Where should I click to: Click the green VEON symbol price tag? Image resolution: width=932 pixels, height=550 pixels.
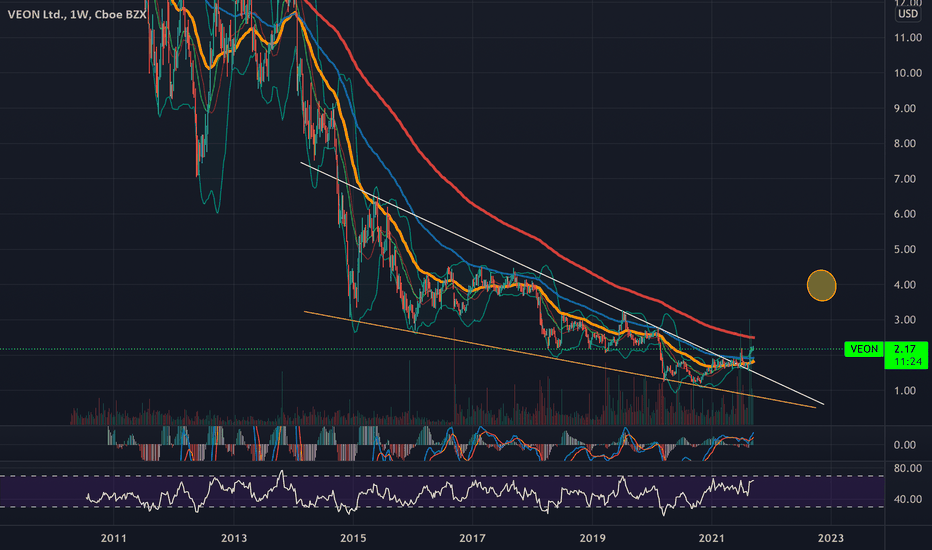coord(864,349)
